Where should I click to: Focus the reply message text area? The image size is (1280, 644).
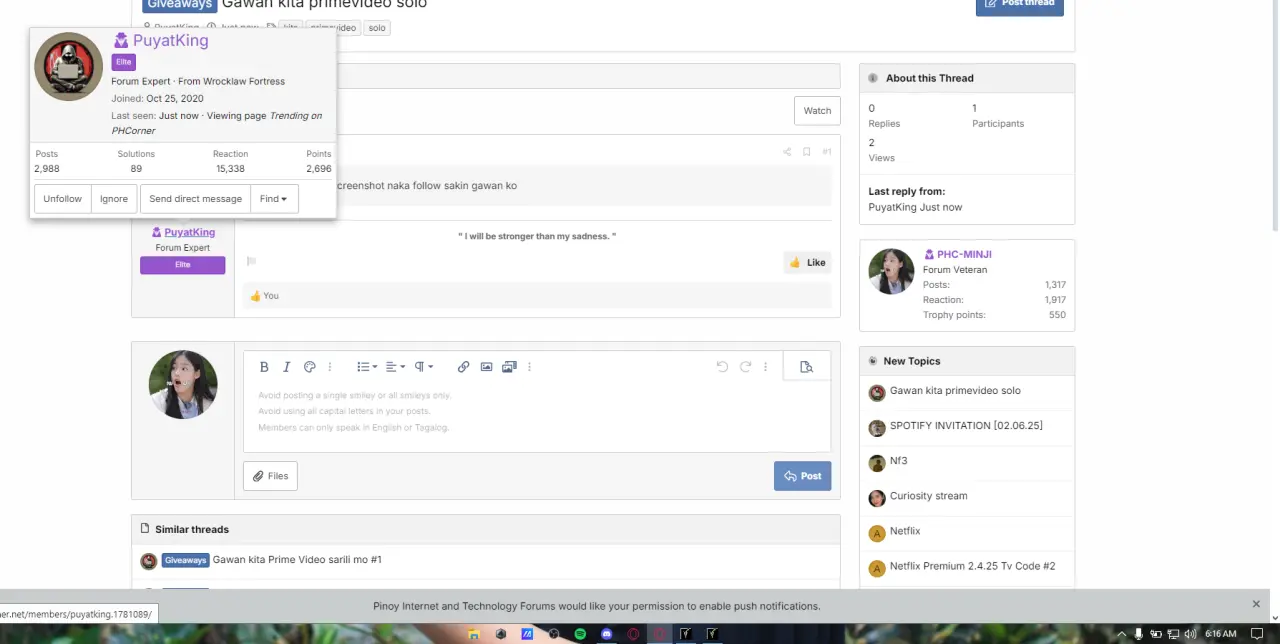coord(537,417)
